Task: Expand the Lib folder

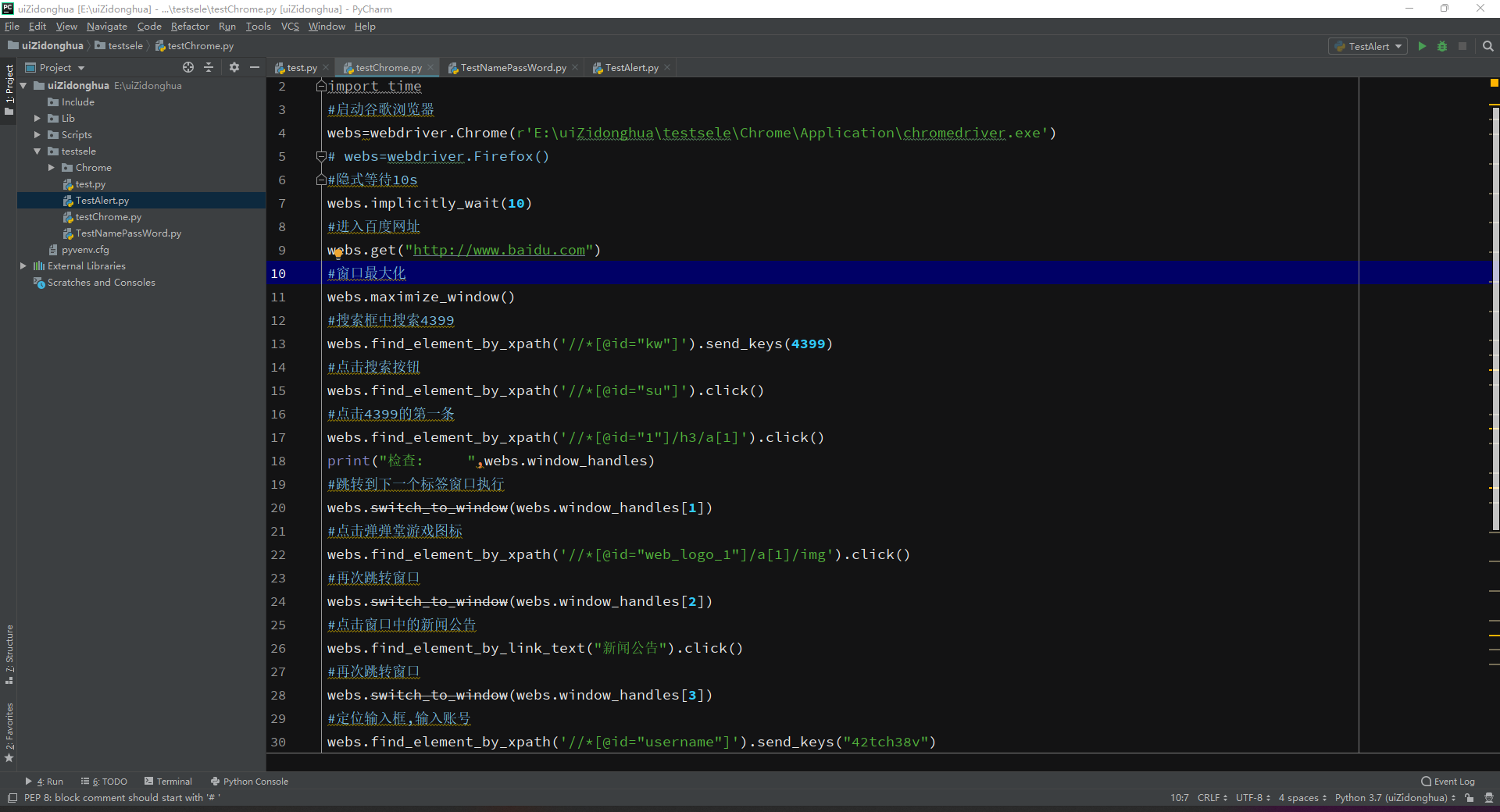Action: click(x=37, y=119)
